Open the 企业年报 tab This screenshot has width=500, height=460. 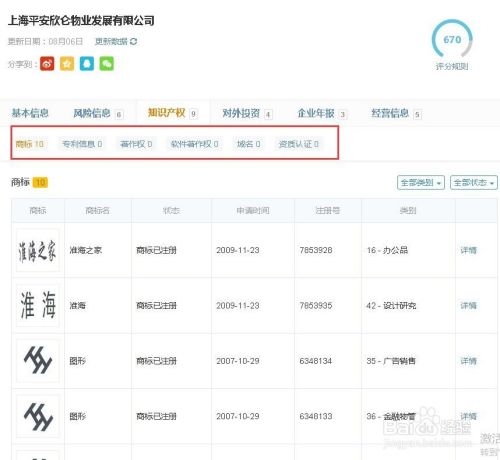click(x=322, y=113)
